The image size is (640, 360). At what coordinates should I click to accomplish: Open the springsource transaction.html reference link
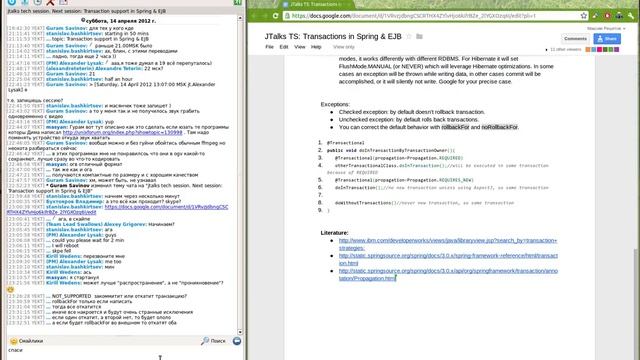pos(448,259)
